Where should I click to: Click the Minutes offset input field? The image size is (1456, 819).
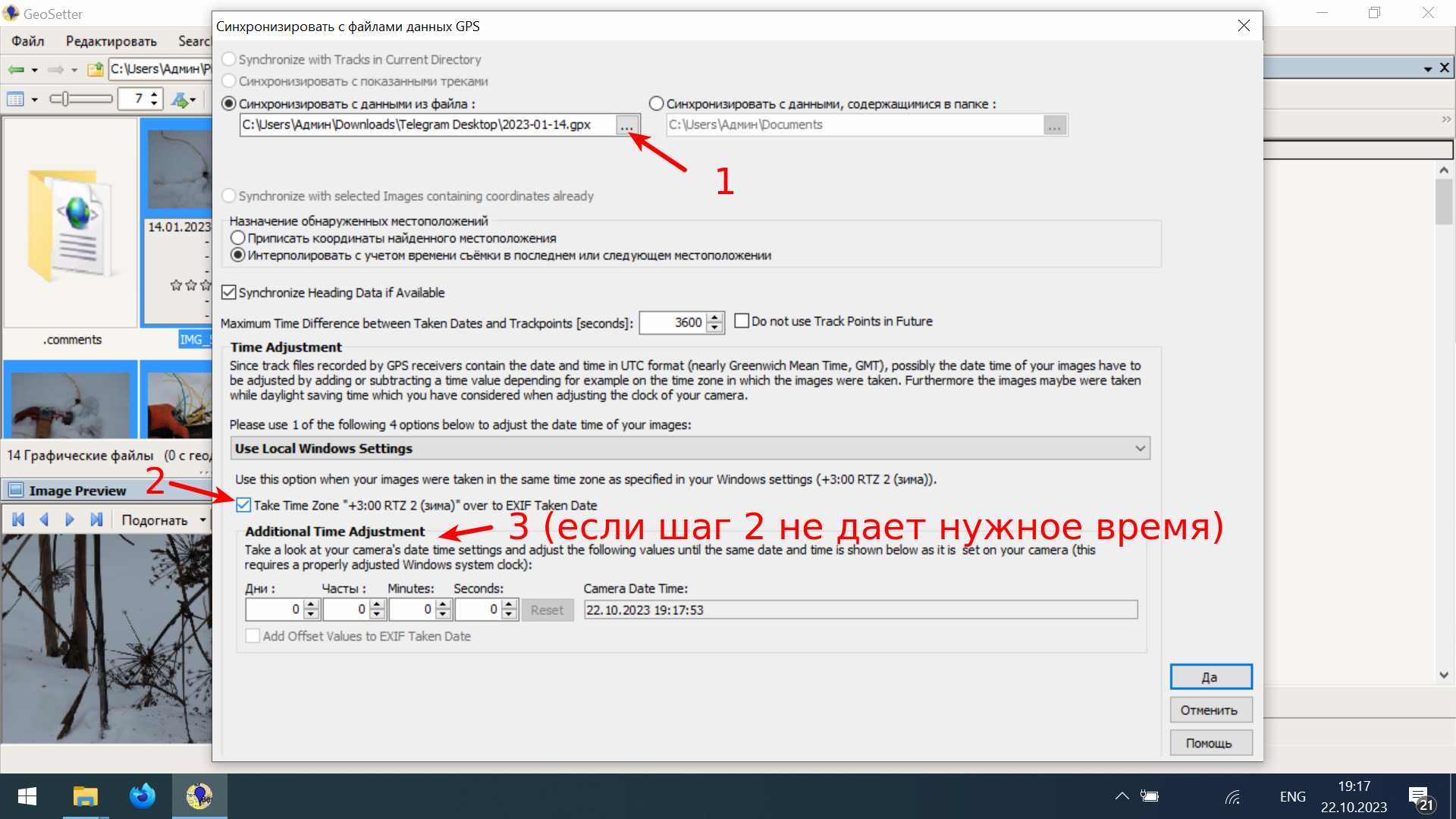(412, 610)
